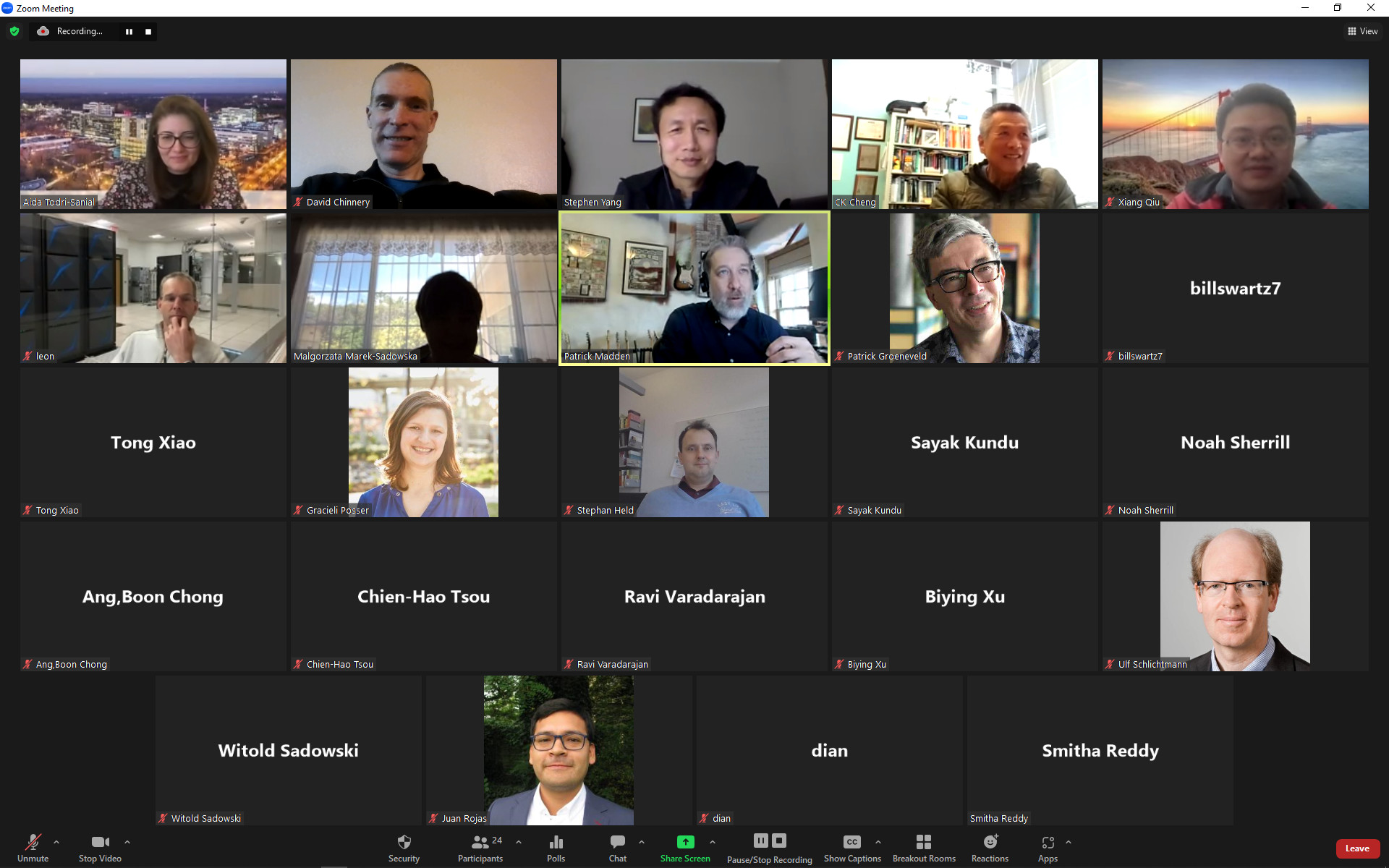Expand the audio options arrow beside Unmute

pyautogui.click(x=56, y=842)
